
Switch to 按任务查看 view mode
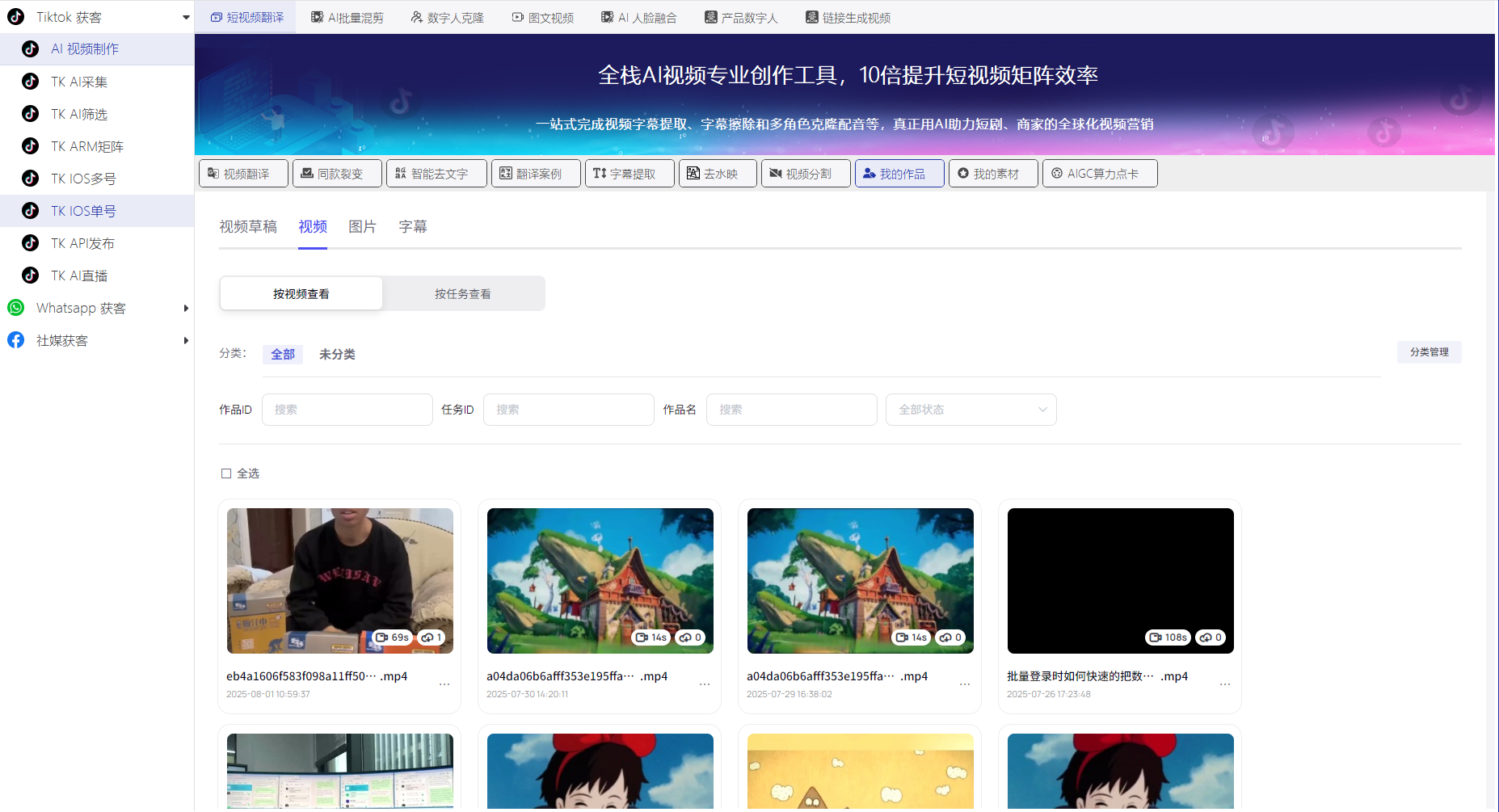[463, 293]
